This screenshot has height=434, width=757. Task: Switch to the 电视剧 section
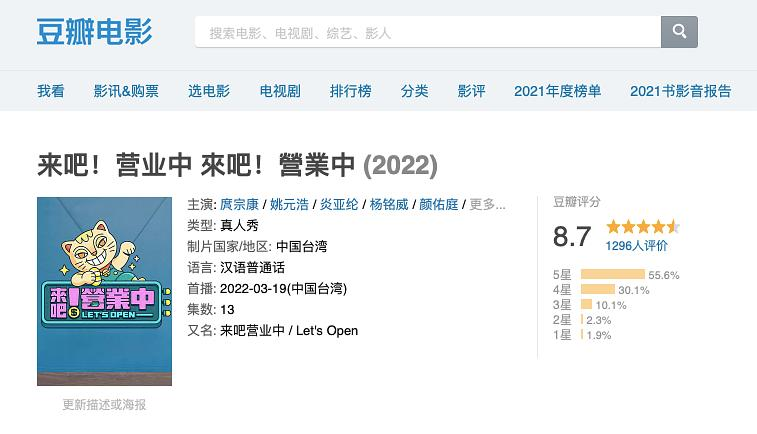click(280, 91)
